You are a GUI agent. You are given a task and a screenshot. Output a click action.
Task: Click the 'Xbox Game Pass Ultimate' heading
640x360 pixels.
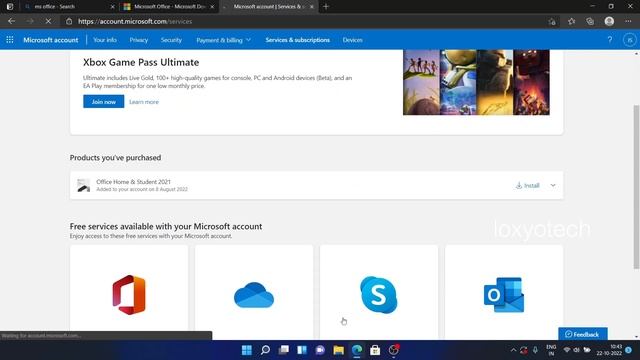tap(141, 62)
